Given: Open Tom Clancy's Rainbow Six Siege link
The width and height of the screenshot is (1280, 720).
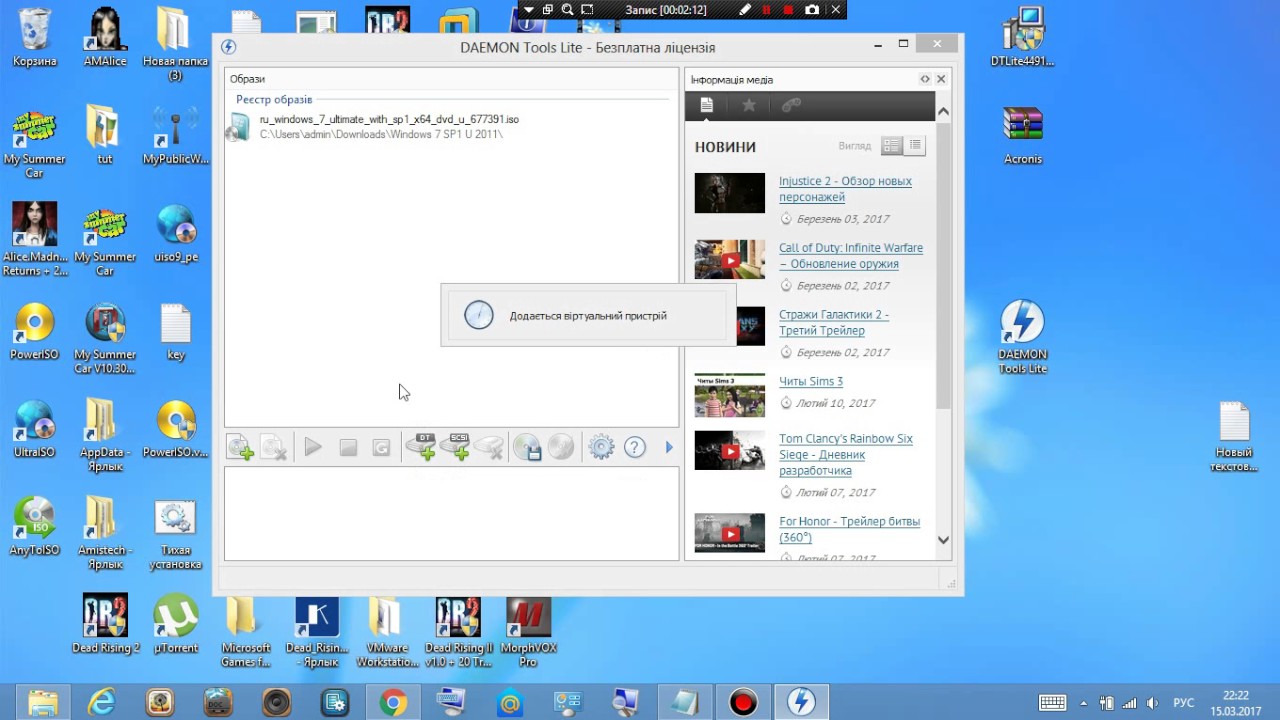Looking at the screenshot, I should tap(846, 454).
